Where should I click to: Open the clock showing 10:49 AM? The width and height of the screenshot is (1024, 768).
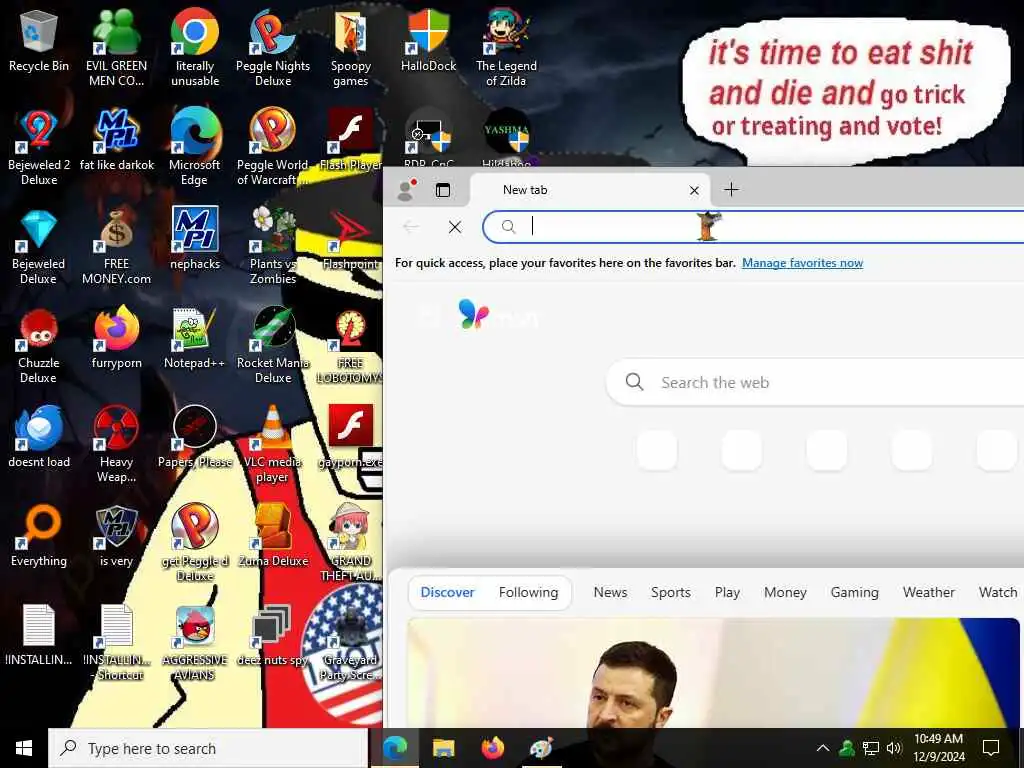point(938,748)
